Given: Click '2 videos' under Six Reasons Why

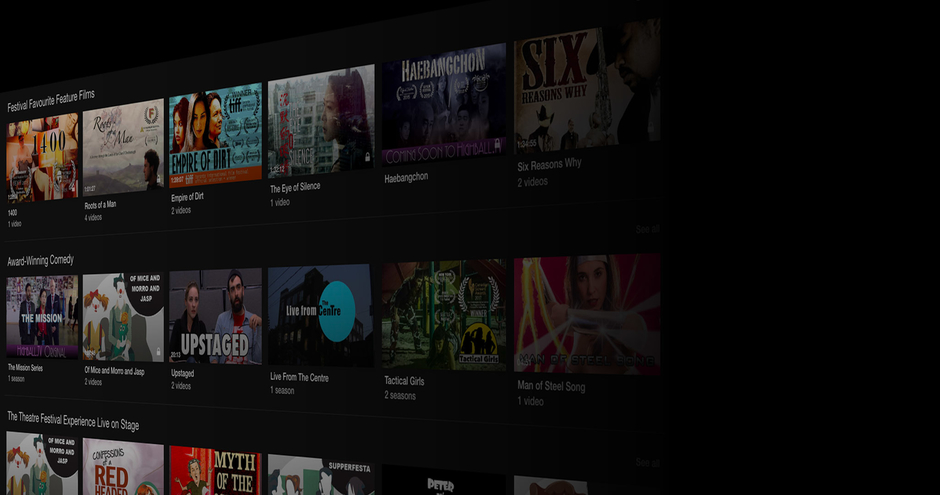Looking at the screenshot, I should click(x=532, y=182).
